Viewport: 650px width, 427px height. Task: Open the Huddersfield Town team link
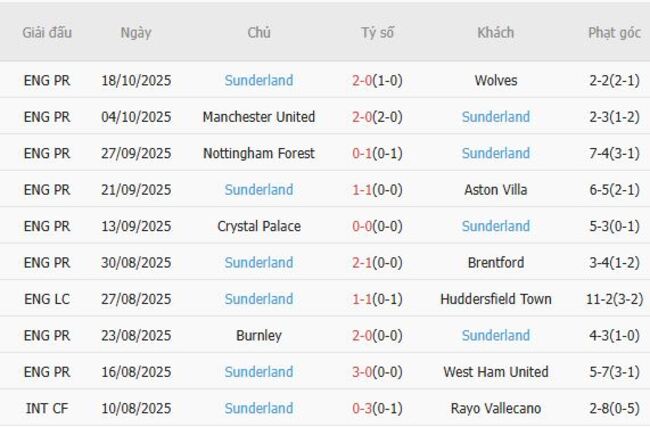(x=495, y=299)
